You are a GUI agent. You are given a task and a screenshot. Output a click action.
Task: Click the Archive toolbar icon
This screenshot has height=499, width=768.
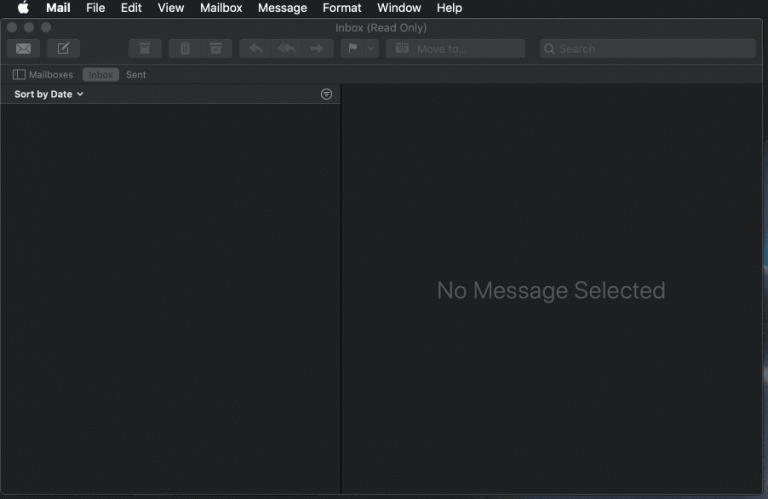(145, 48)
